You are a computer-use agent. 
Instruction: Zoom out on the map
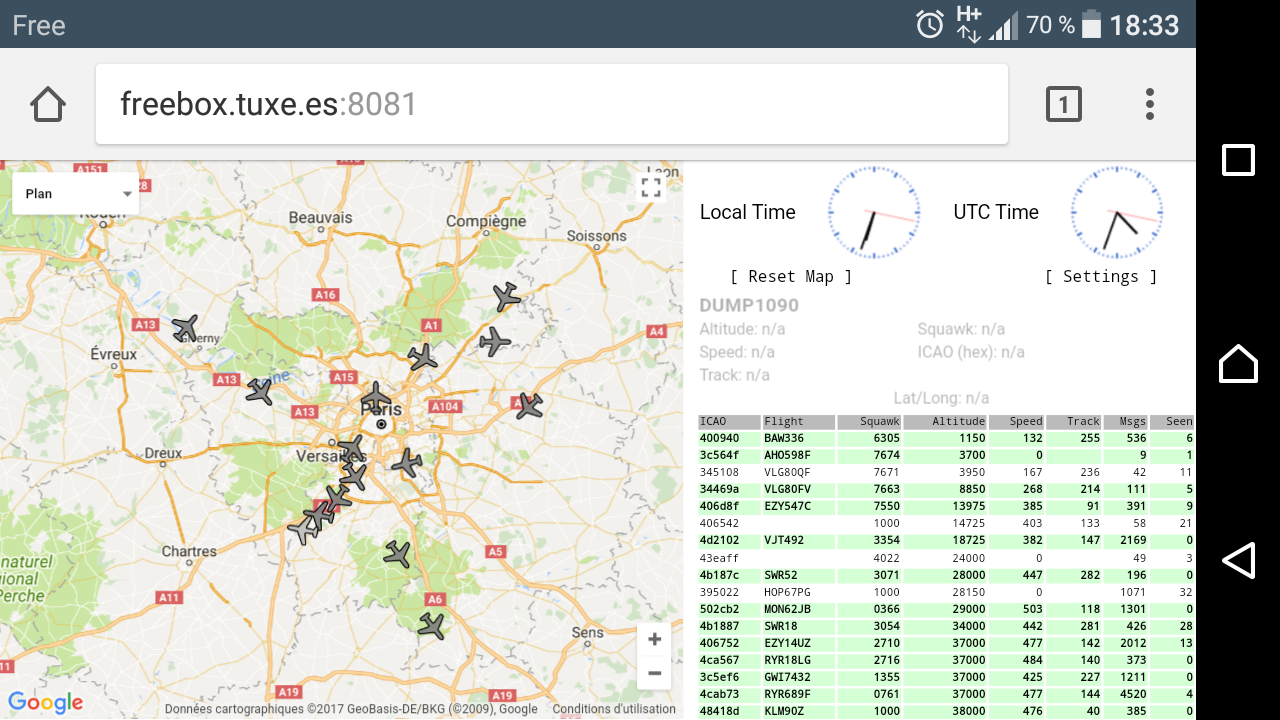coord(654,673)
